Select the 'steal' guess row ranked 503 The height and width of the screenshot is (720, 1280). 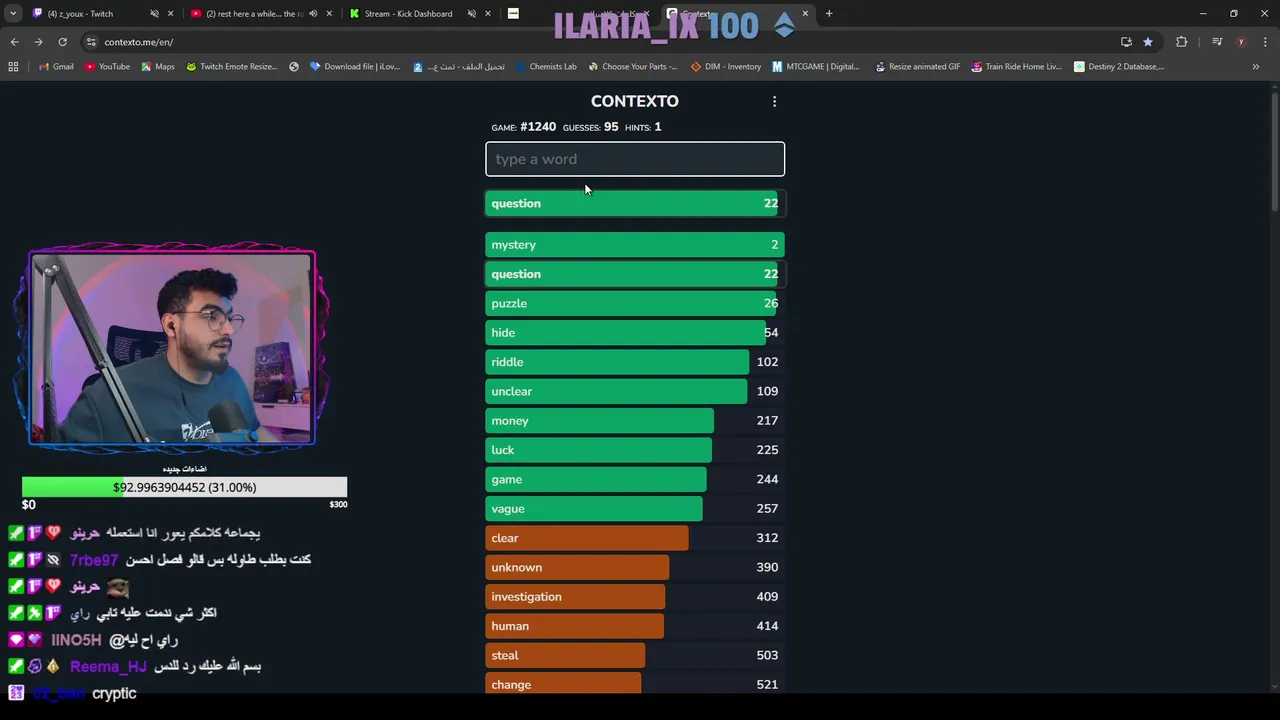pyautogui.click(x=635, y=655)
